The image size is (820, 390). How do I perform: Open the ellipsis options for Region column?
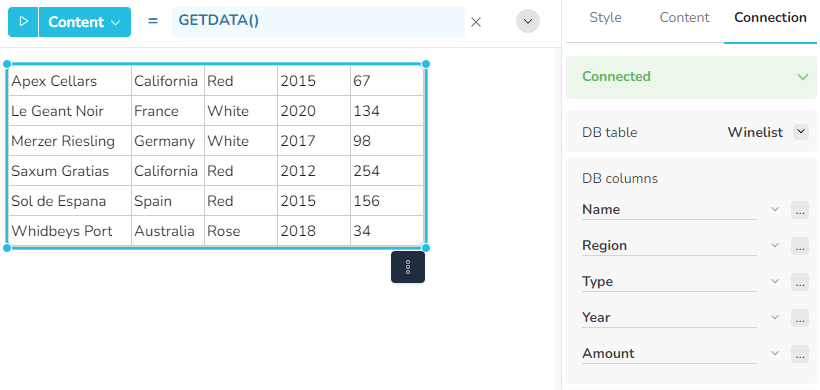[x=800, y=246]
